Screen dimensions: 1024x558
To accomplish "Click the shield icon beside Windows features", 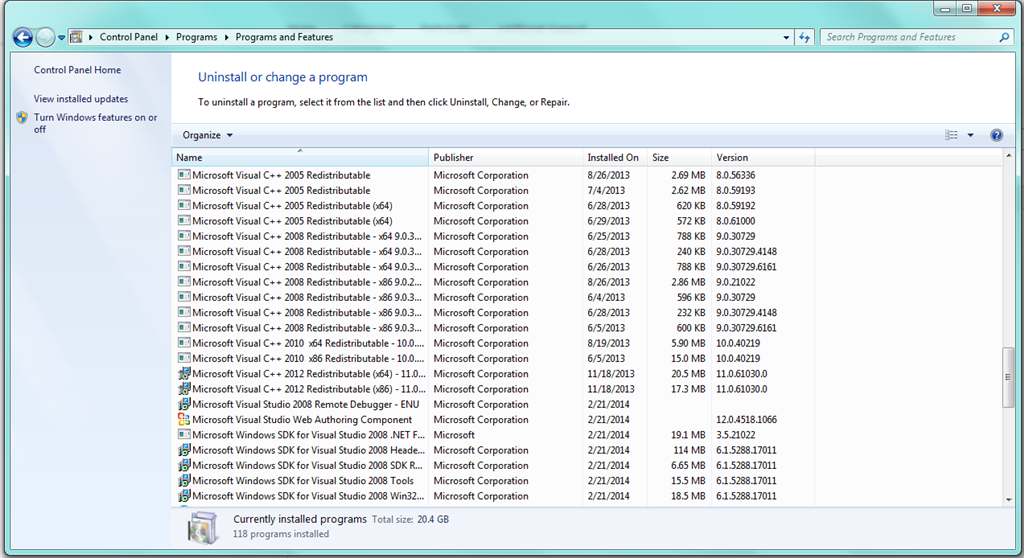I will [x=22, y=118].
